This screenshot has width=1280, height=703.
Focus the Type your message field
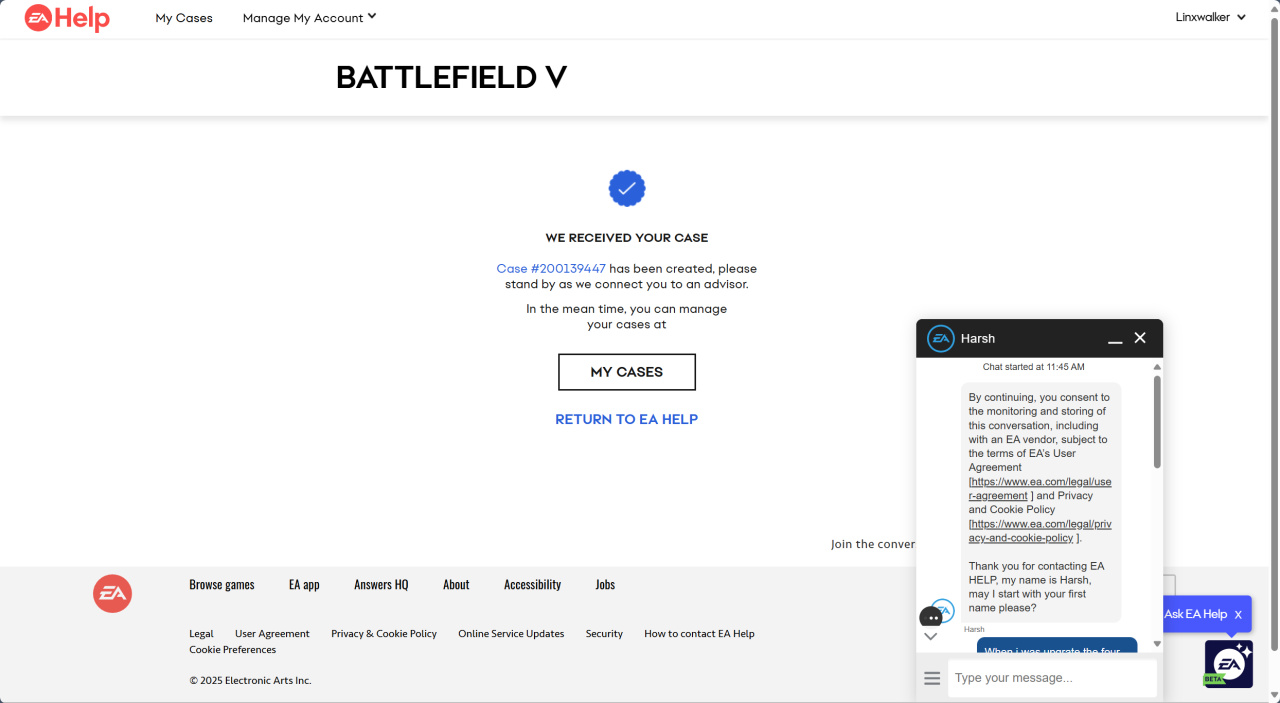pos(1052,678)
